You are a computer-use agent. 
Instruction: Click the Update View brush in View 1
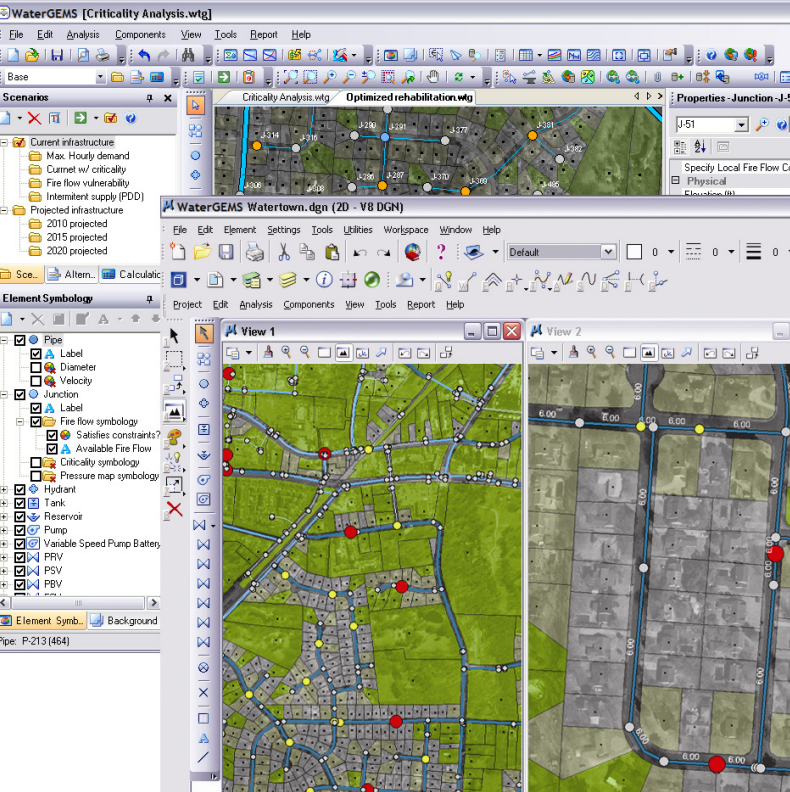(x=268, y=352)
